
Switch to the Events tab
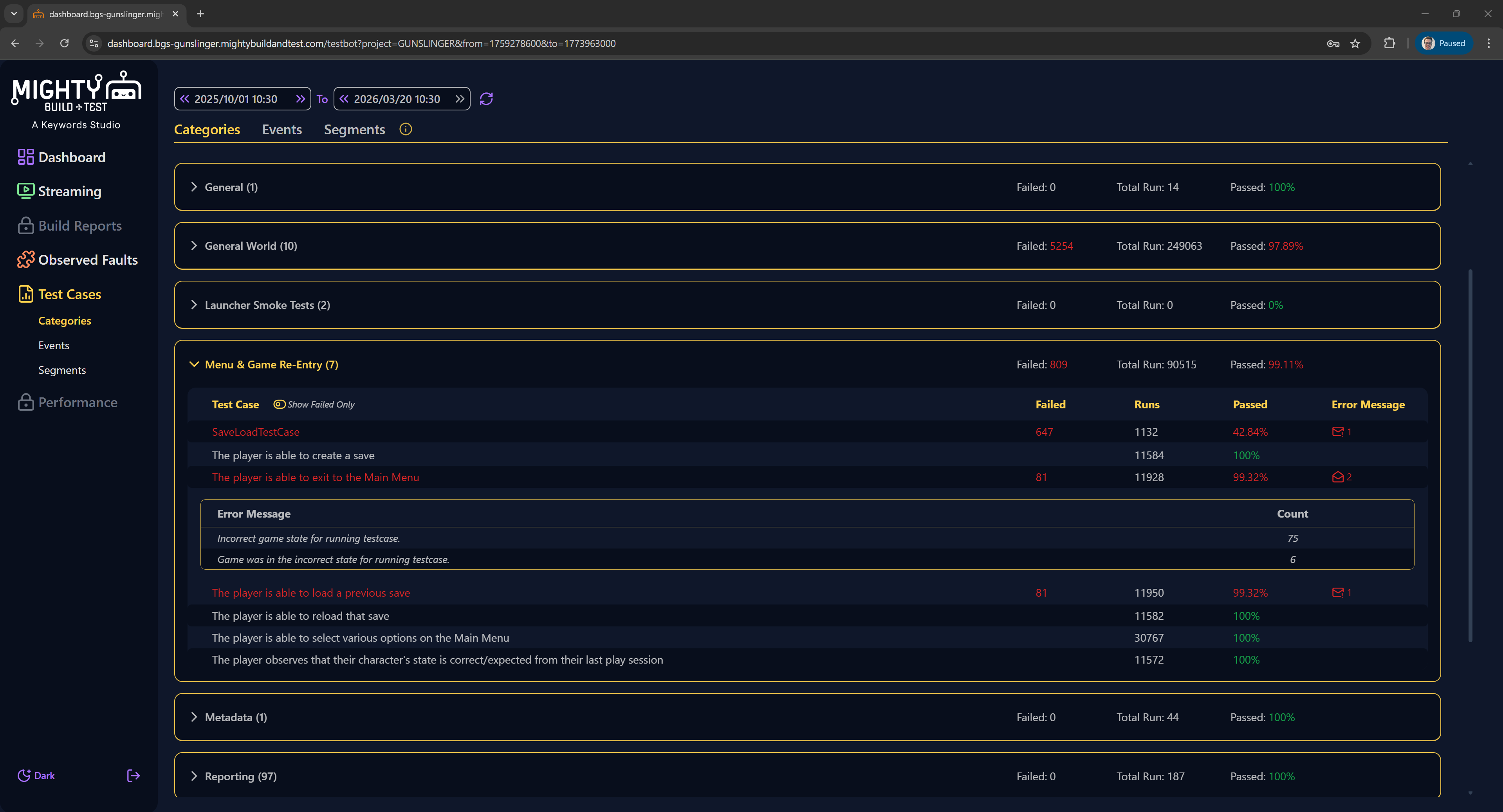[x=282, y=130]
